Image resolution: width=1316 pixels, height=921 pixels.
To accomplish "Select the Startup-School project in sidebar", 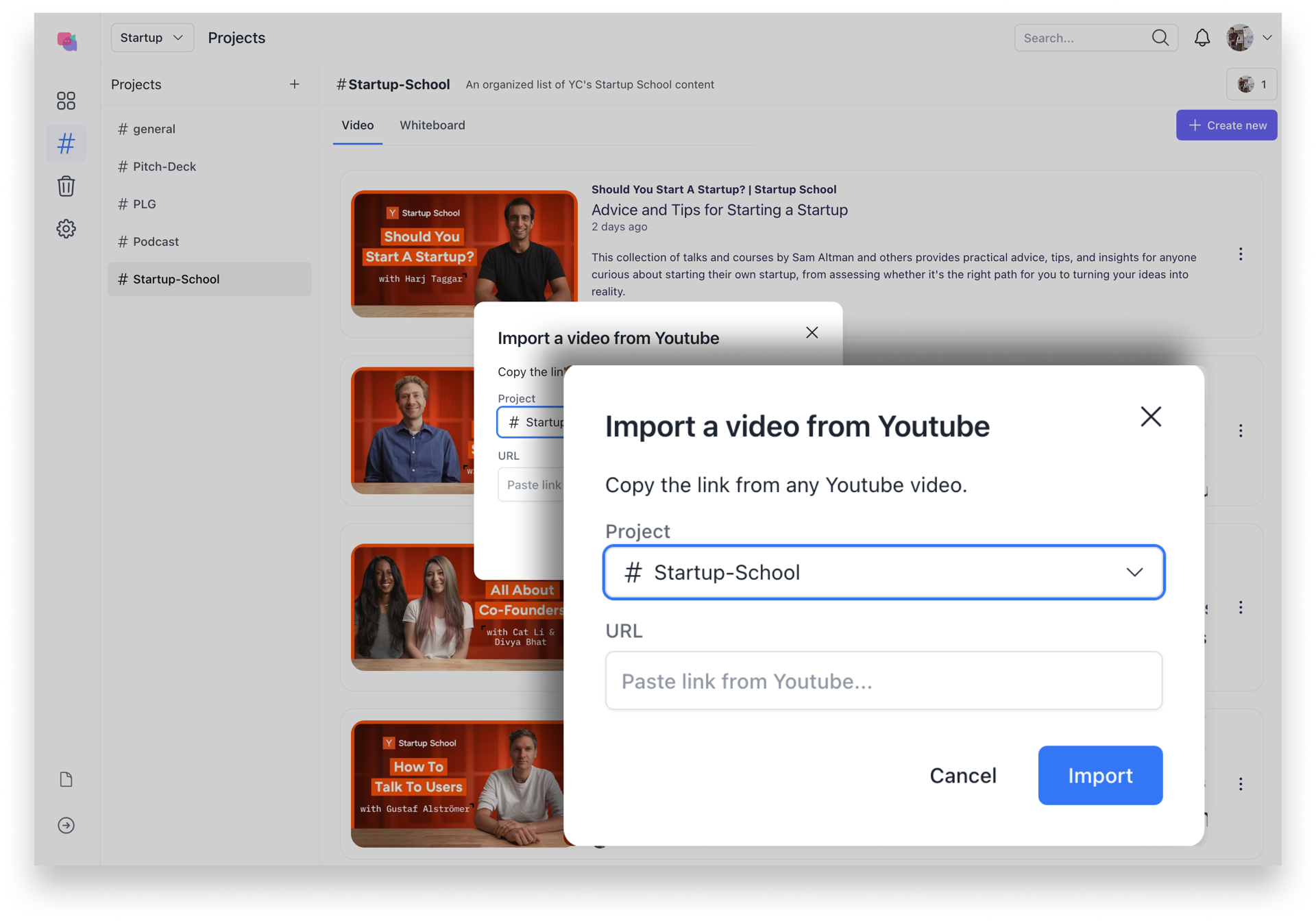I will (209, 279).
